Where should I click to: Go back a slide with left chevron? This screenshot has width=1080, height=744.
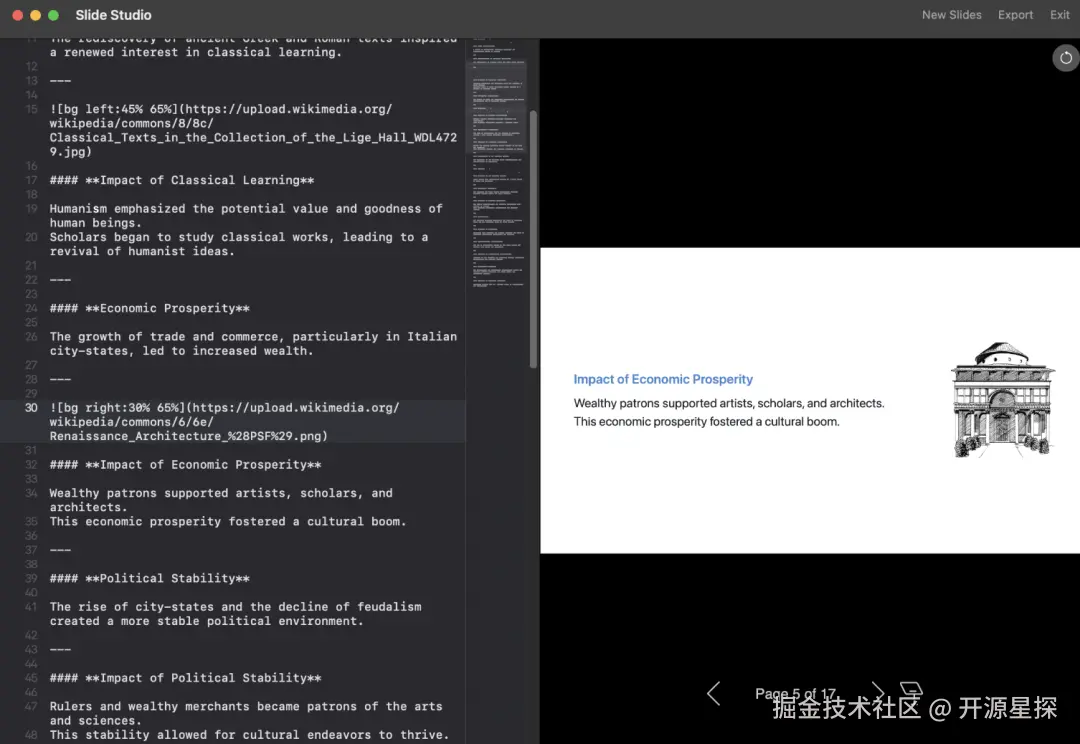(713, 693)
